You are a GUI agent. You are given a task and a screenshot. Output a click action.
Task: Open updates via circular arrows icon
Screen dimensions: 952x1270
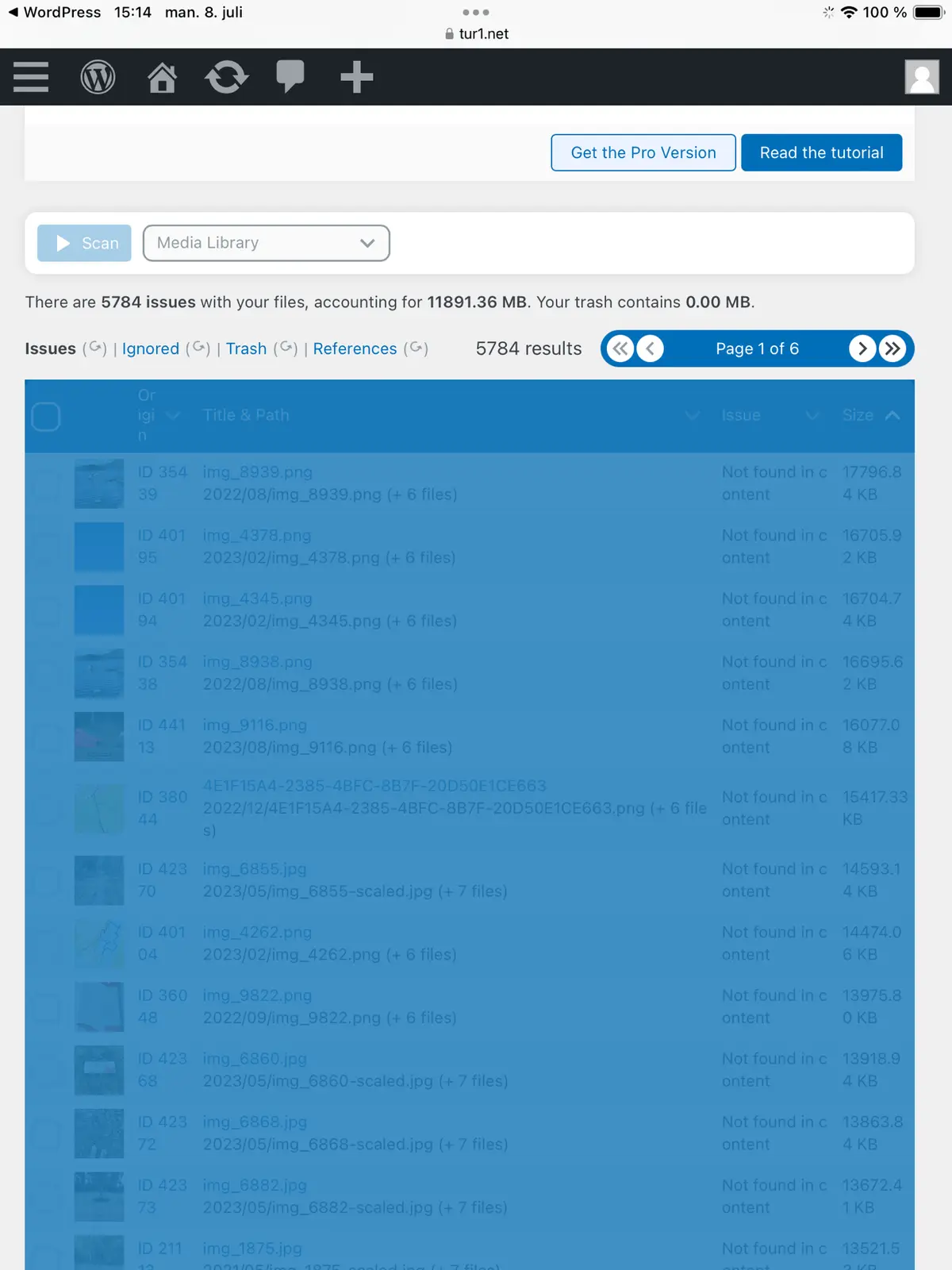[x=226, y=77]
